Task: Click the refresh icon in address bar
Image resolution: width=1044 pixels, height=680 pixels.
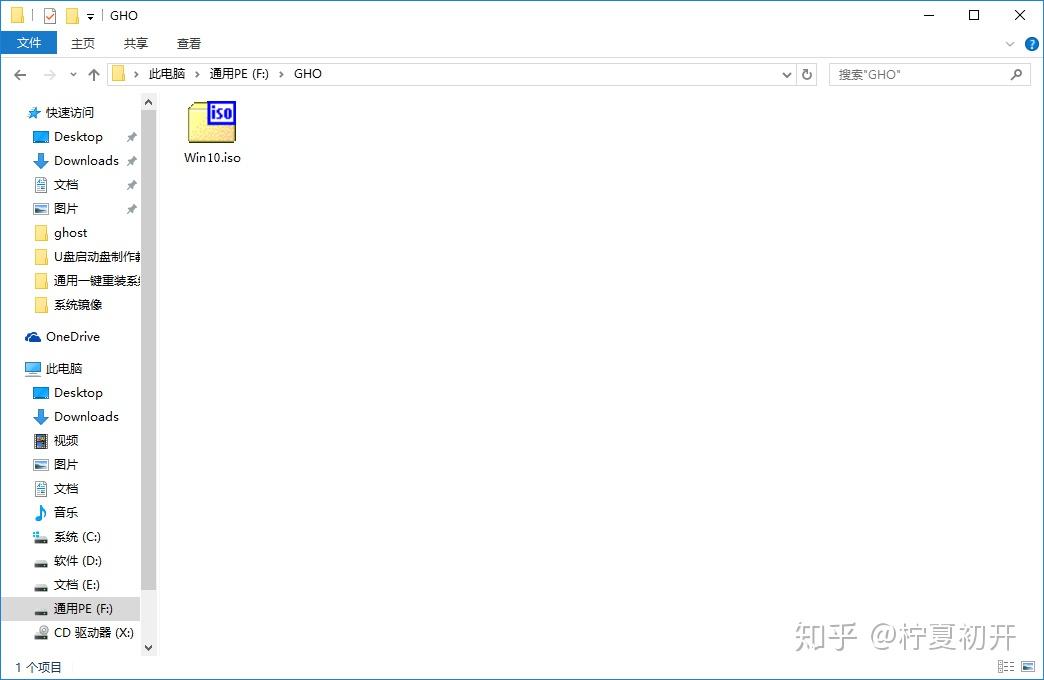Action: 807,73
